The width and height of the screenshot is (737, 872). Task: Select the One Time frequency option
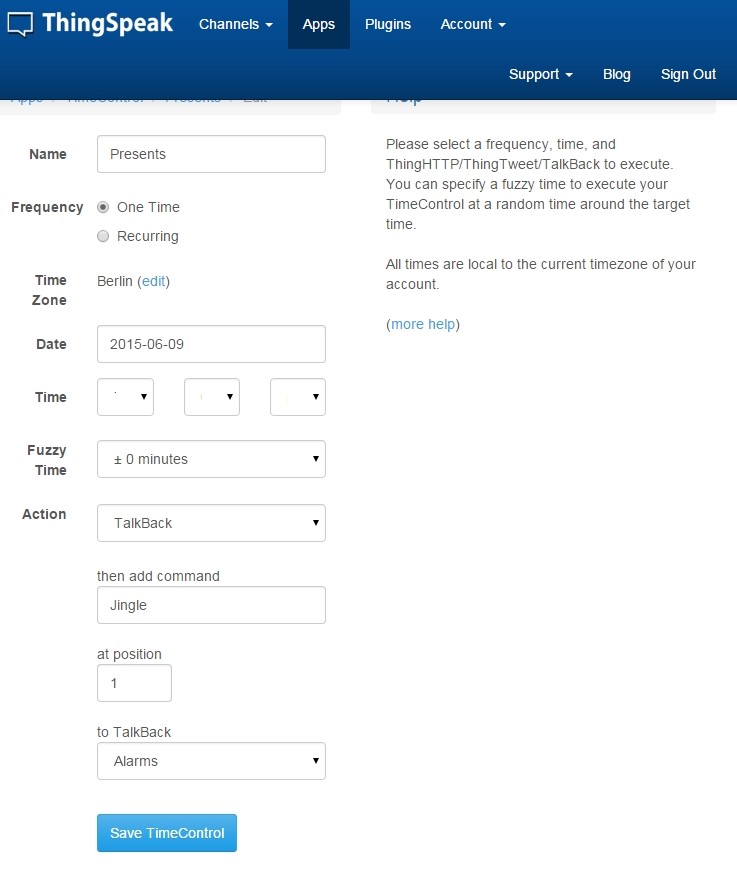(103, 207)
